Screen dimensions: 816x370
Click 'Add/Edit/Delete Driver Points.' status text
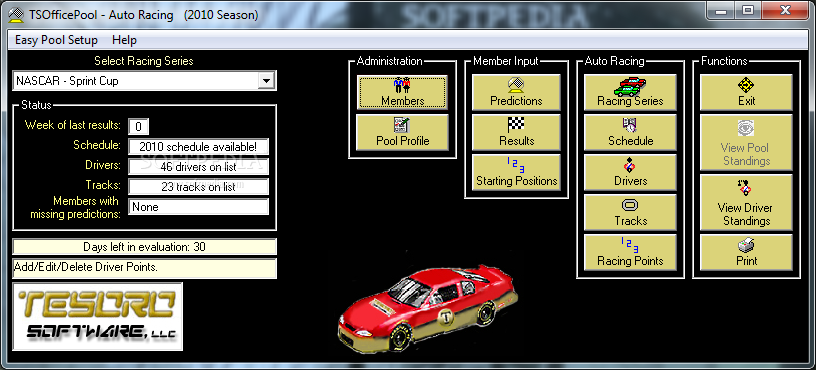[86, 267]
